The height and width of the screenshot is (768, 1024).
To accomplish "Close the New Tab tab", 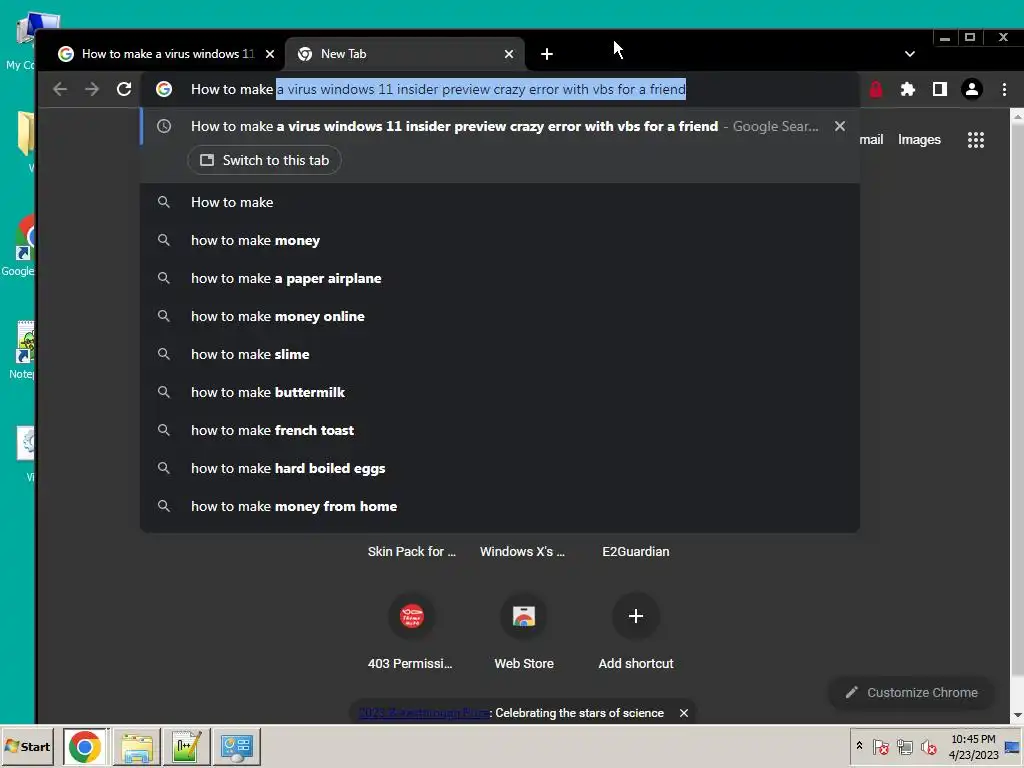I will point(509,54).
